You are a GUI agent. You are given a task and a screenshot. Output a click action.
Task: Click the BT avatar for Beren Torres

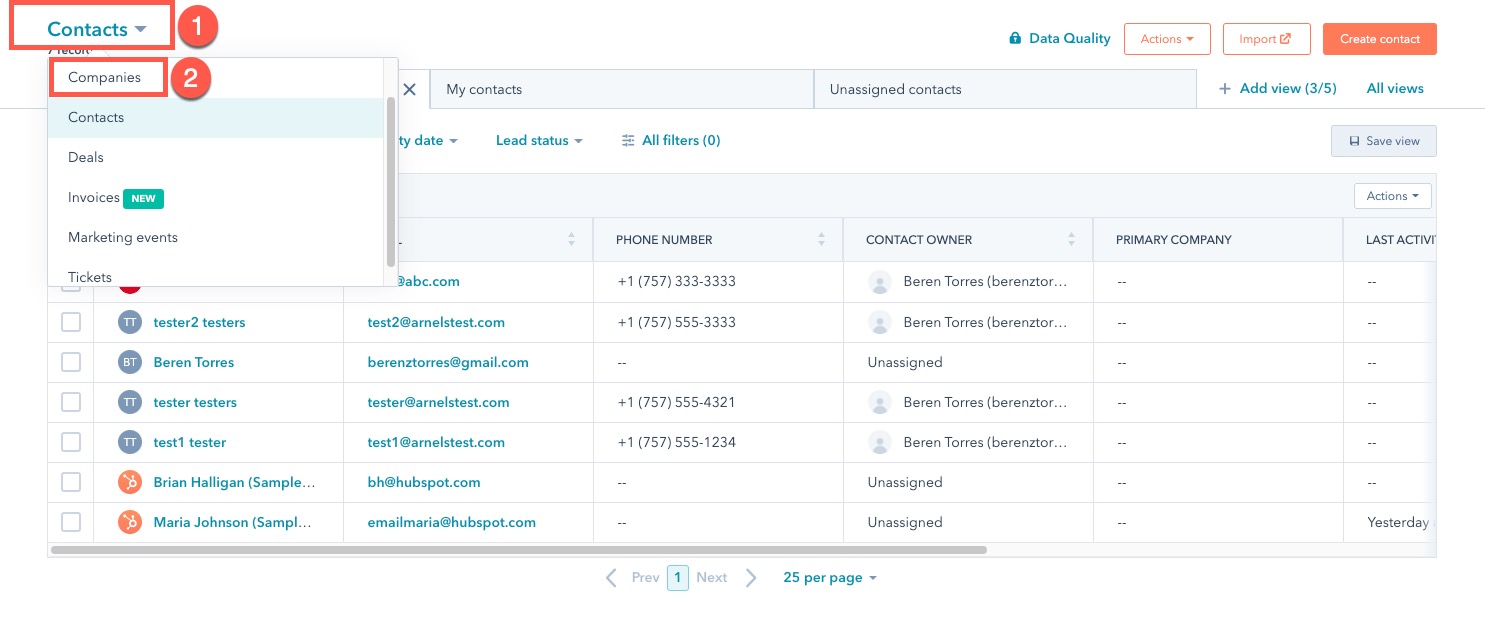point(130,362)
